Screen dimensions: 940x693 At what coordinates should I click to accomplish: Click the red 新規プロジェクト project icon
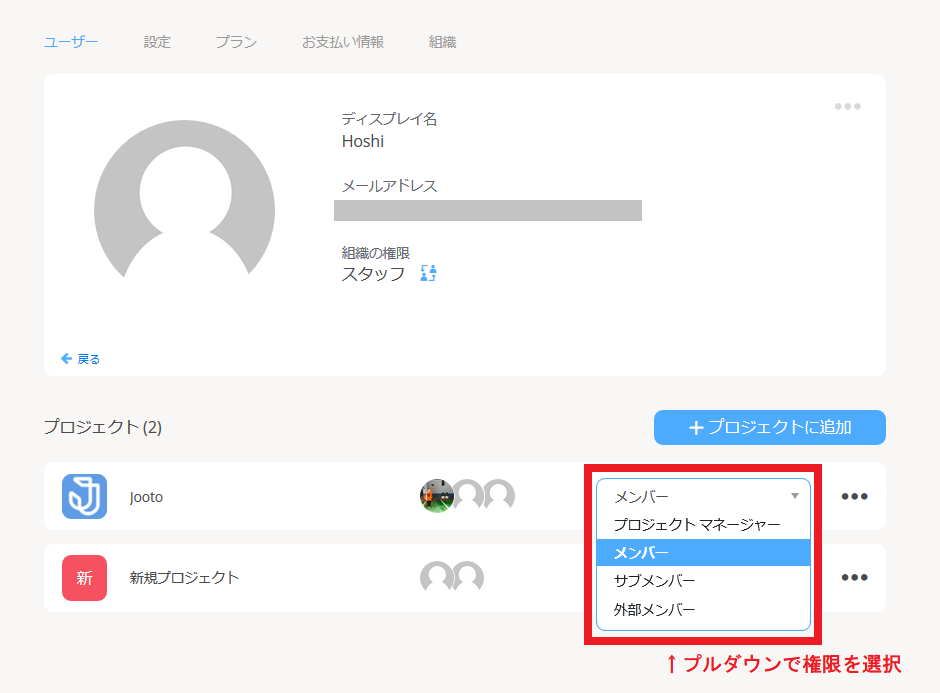(x=84, y=578)
